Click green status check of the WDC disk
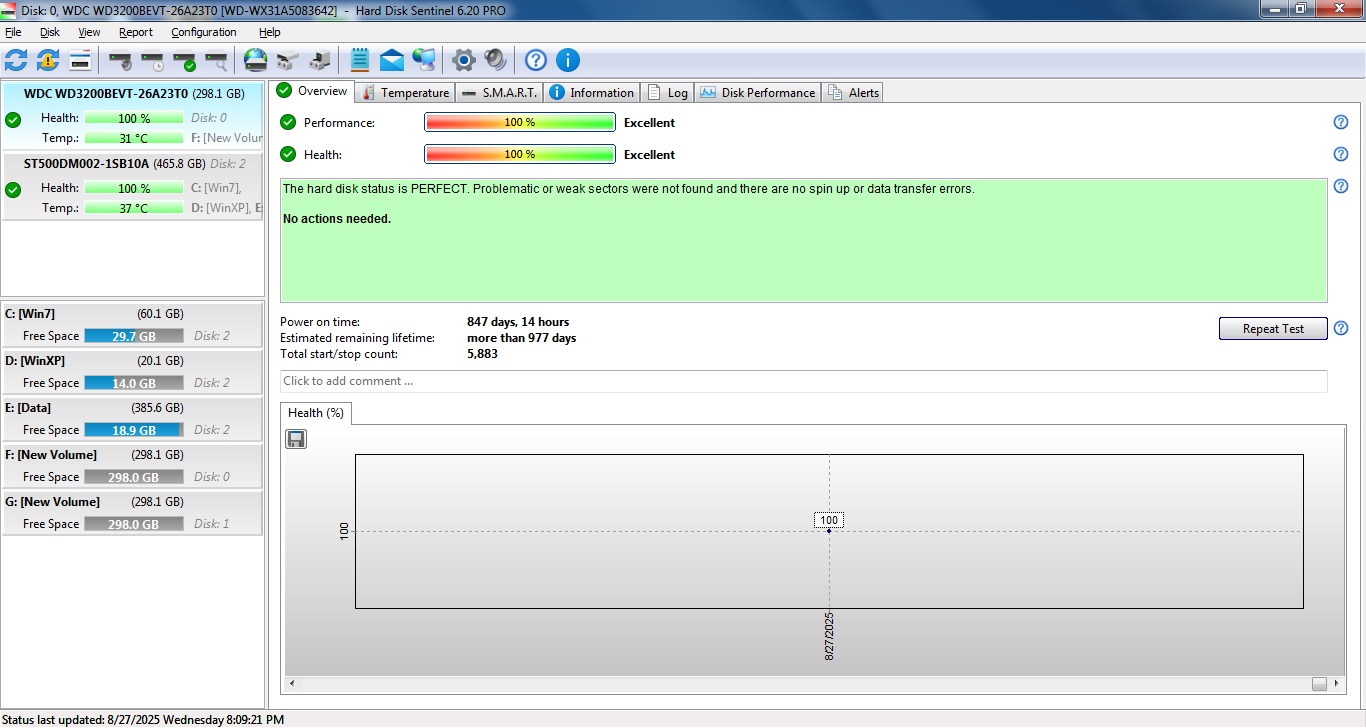 (x=13, y=120)
